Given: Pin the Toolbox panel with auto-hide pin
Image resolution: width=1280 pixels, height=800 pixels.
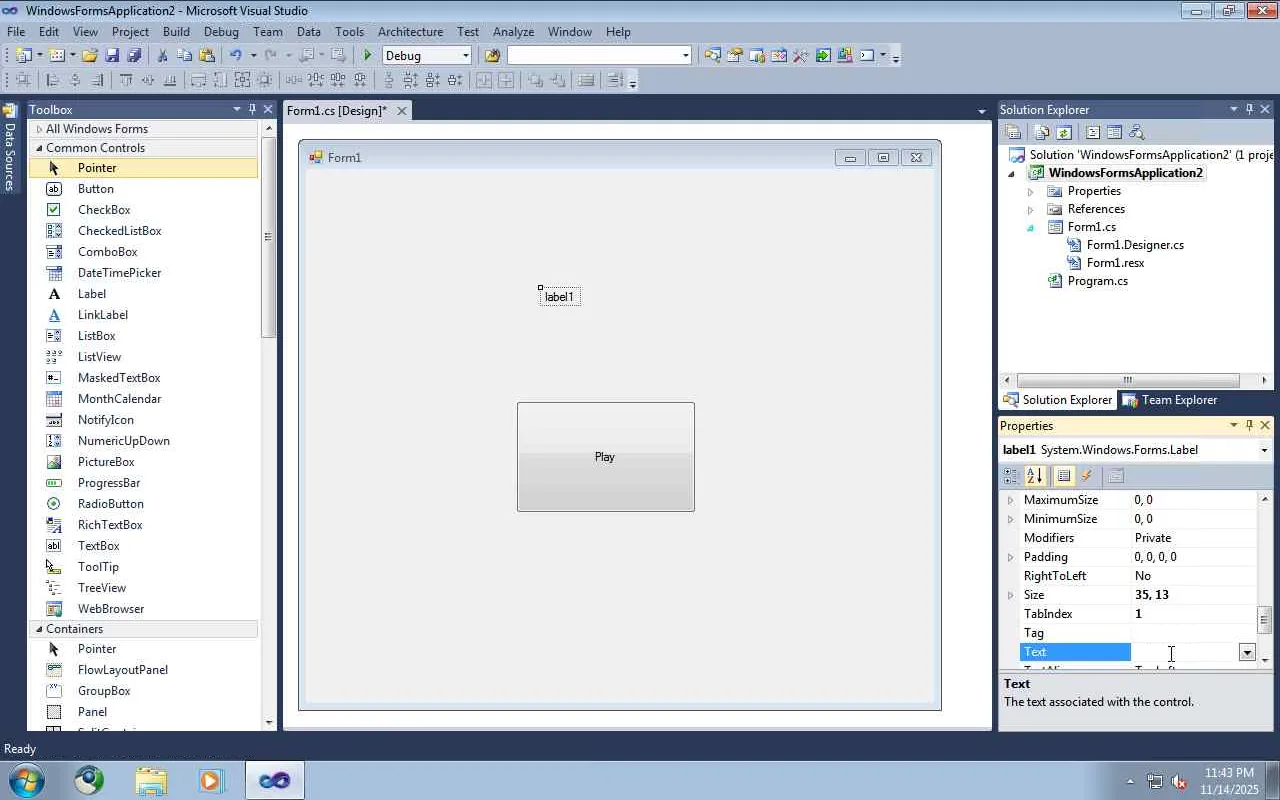Looking at the screenshot, I should click(x=252, y=109).
